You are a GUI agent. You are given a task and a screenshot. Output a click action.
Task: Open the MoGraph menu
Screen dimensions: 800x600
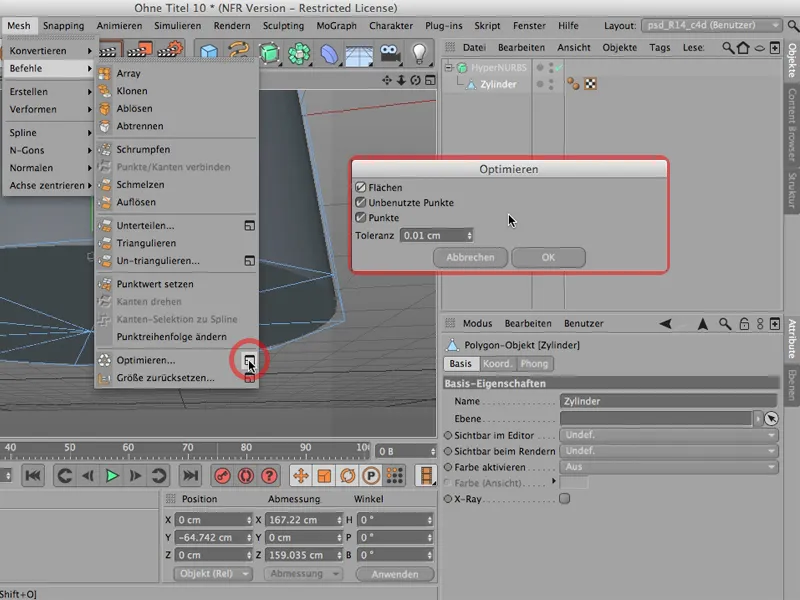[x=336, y=26]
